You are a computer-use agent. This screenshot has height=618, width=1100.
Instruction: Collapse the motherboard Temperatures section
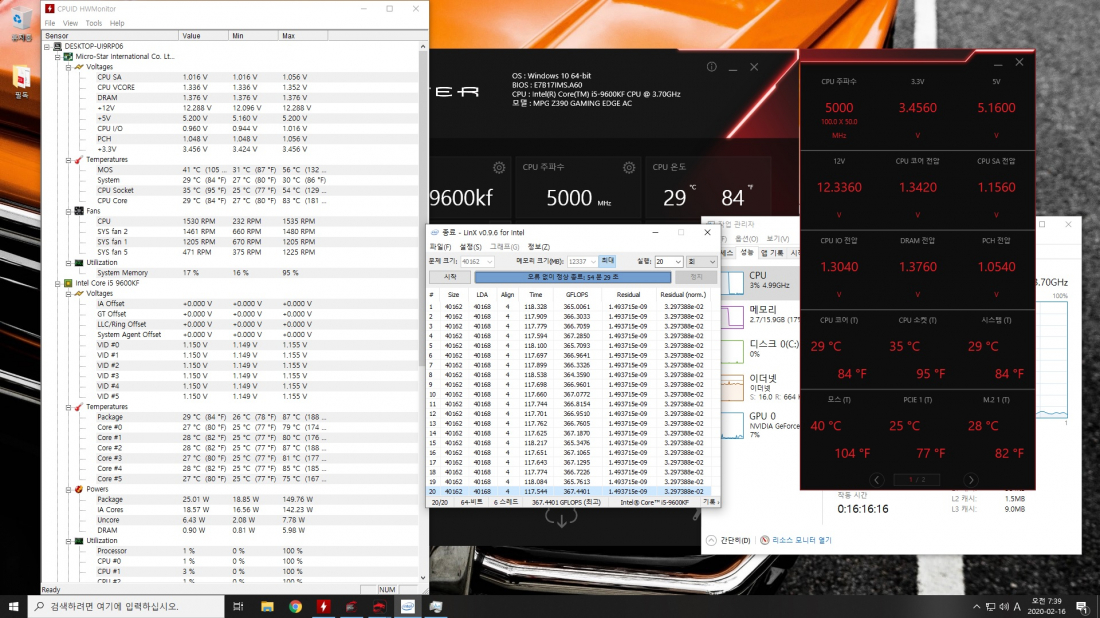pyautogui.click(x=68, y=160)
